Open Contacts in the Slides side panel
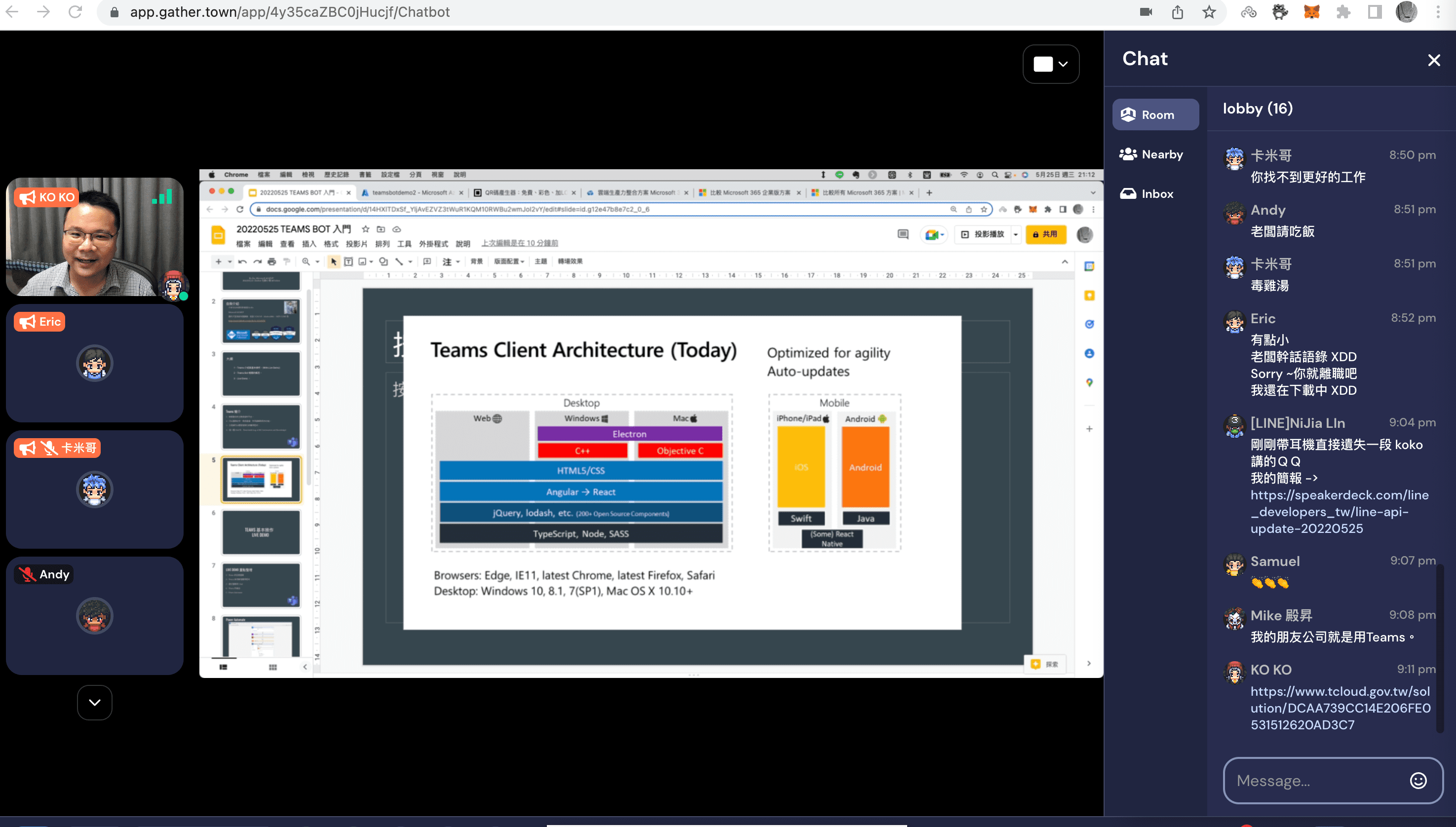Viewport: 1456px width, 827px height. pyautogui.click(x=1089, y=353)
